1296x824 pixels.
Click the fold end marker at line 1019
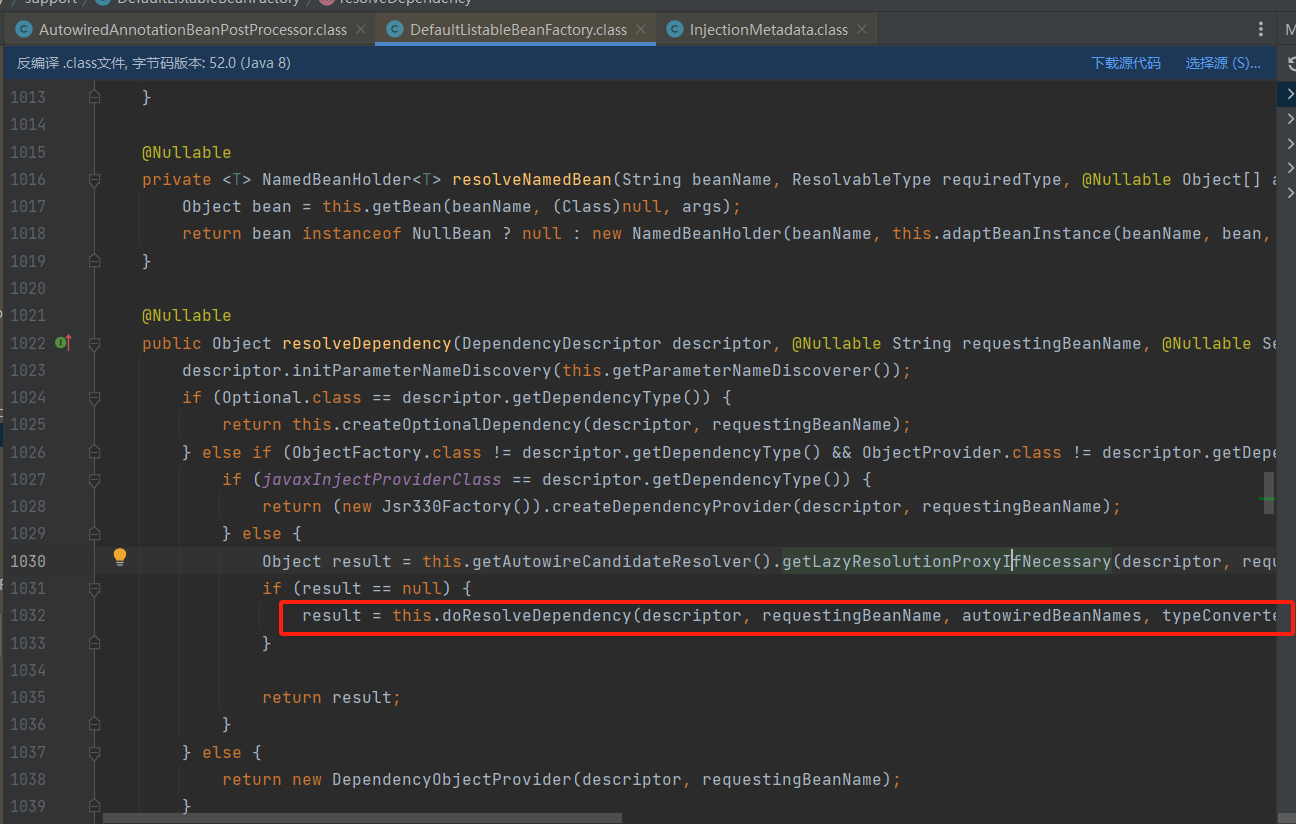click(94, 261)
